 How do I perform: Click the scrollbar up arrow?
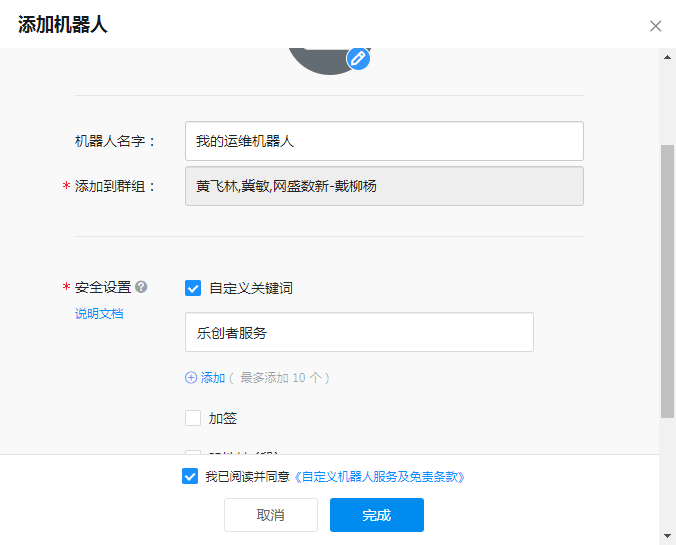coord(667,57)
